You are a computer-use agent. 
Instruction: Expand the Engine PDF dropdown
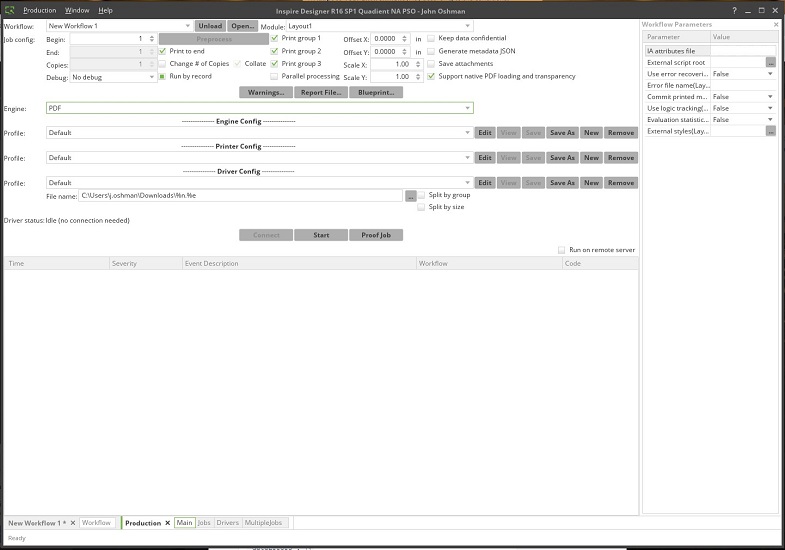[467, 107]
